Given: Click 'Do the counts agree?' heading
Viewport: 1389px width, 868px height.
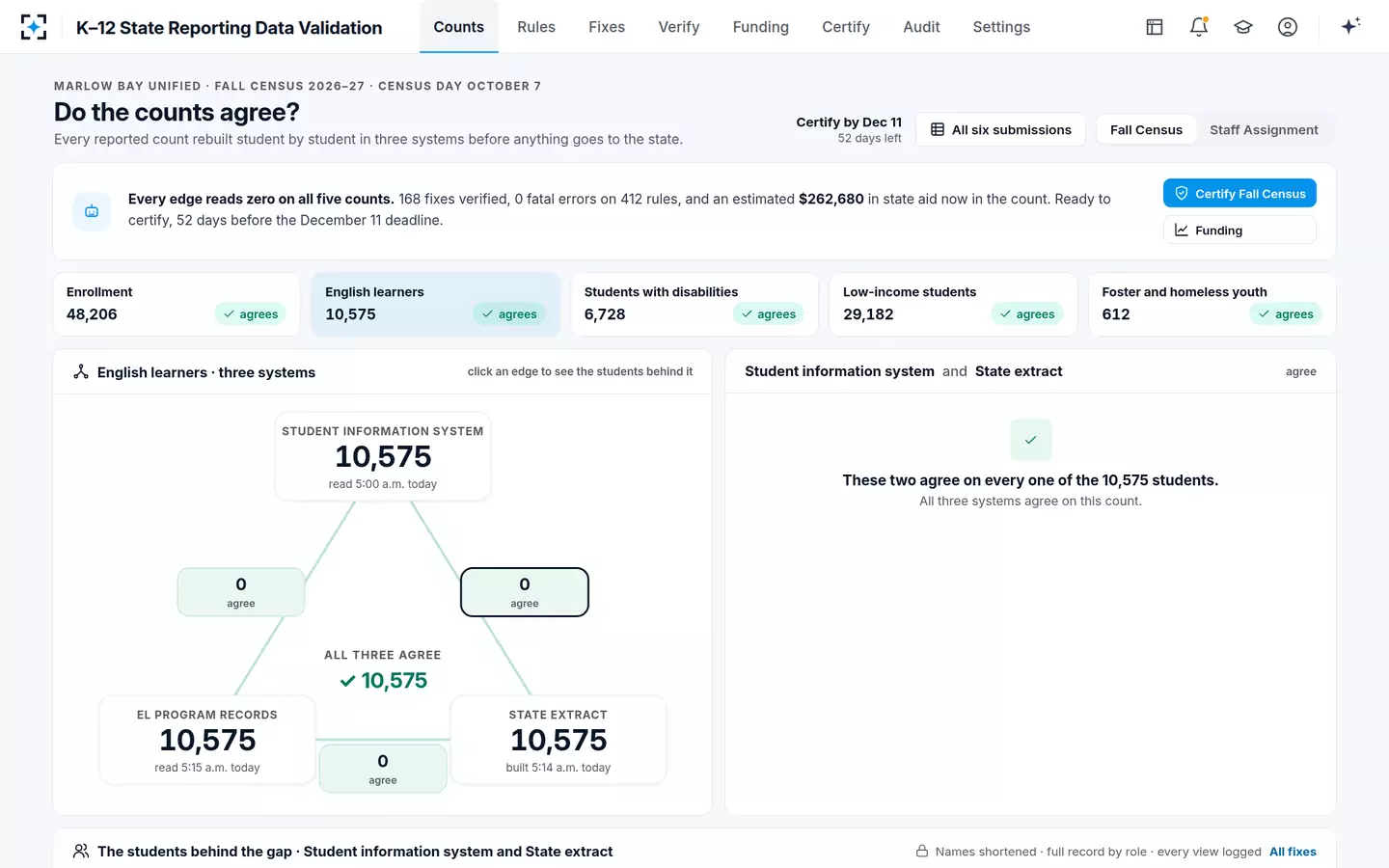Looking at the screenshot, I should pos(177,112).
